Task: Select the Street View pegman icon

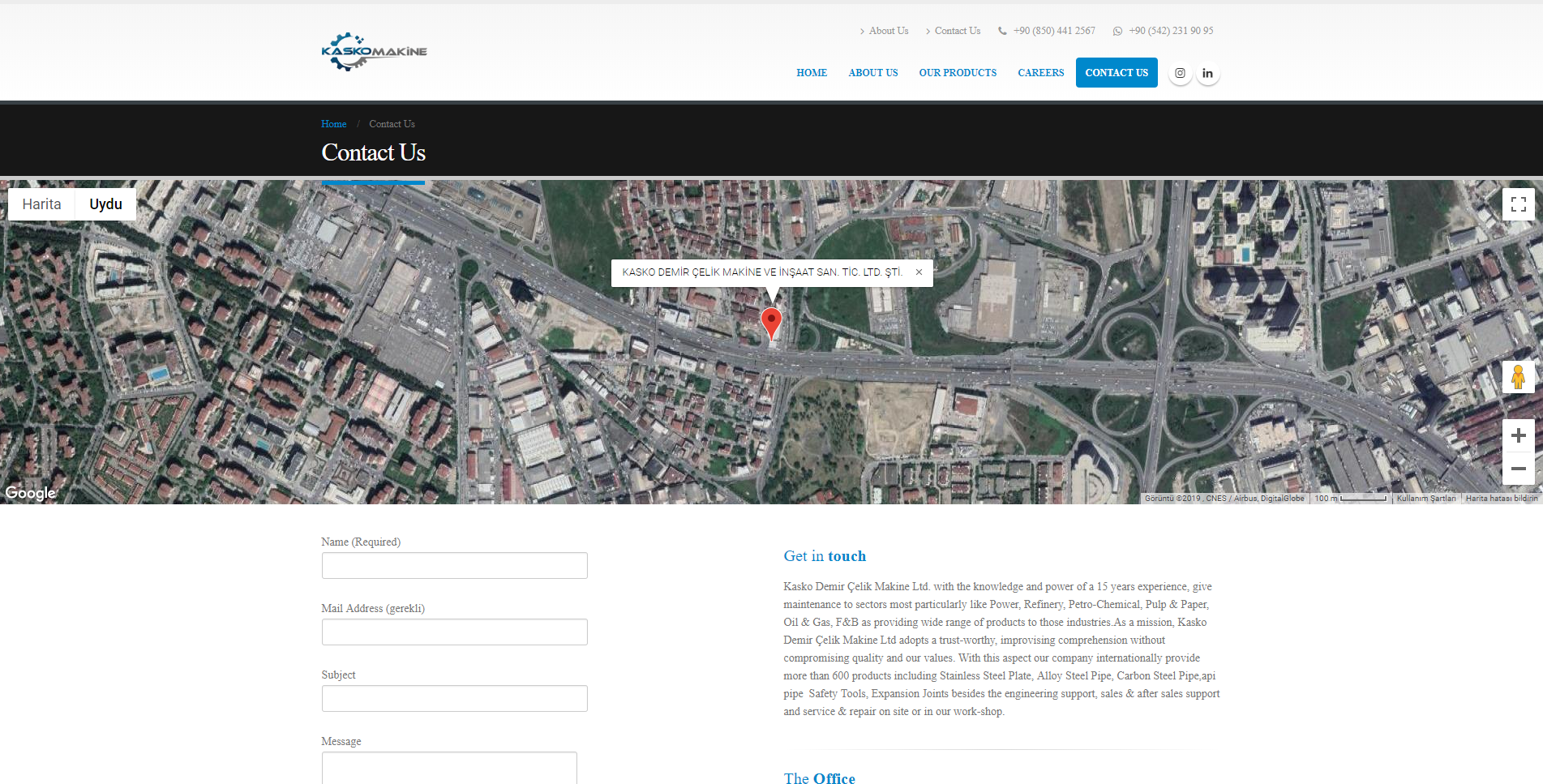Action: pyautogui.click(x=1518, y=377)
